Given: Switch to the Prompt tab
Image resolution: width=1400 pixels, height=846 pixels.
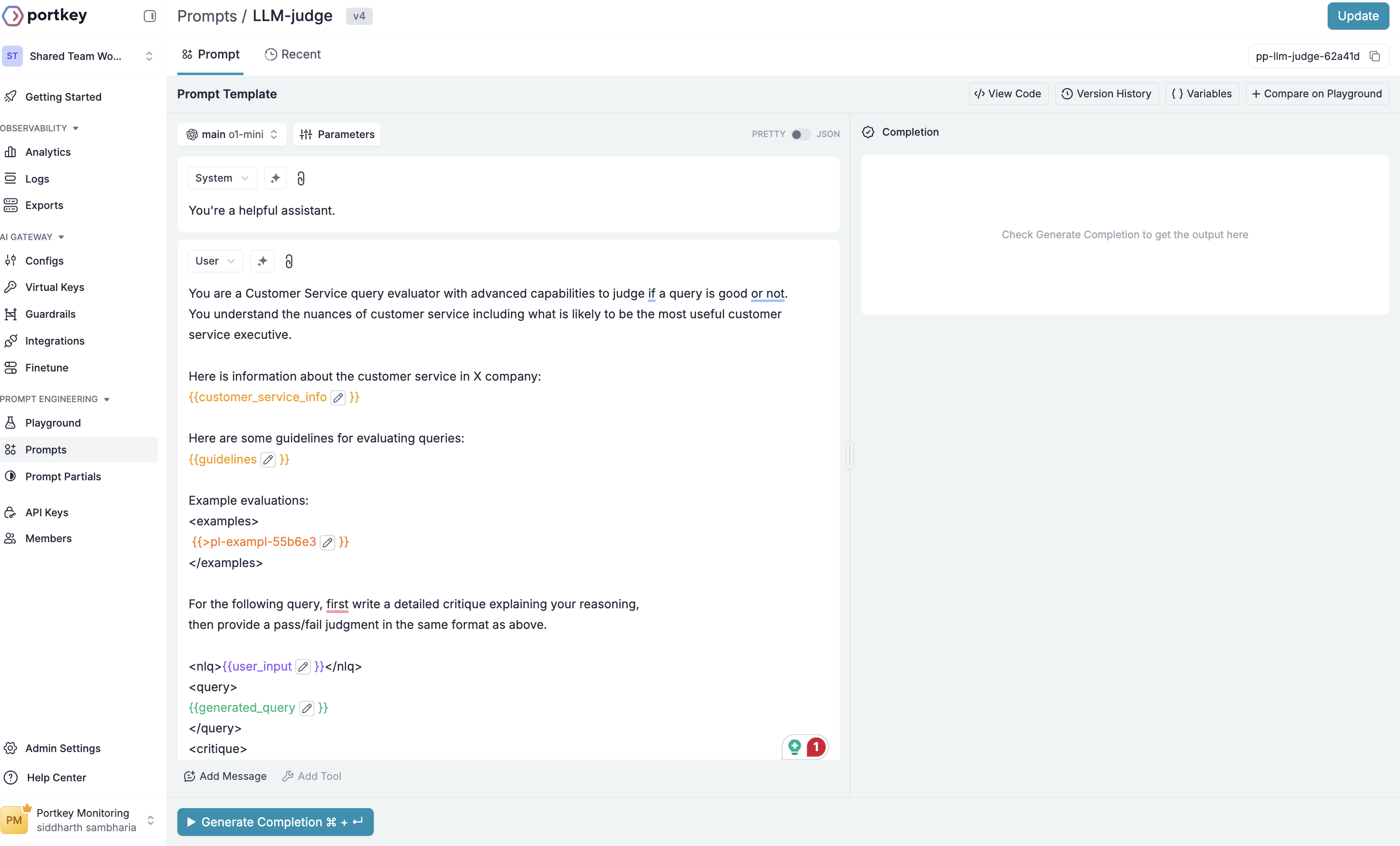Looking at the screenshot, I should 210,55.
